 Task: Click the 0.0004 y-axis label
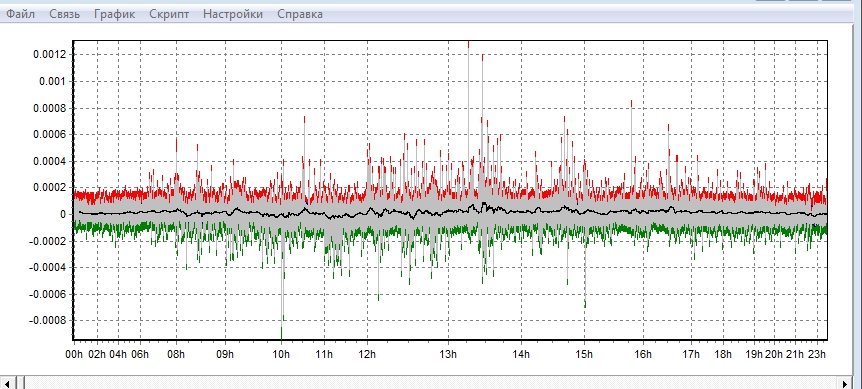tap(50, 162)
